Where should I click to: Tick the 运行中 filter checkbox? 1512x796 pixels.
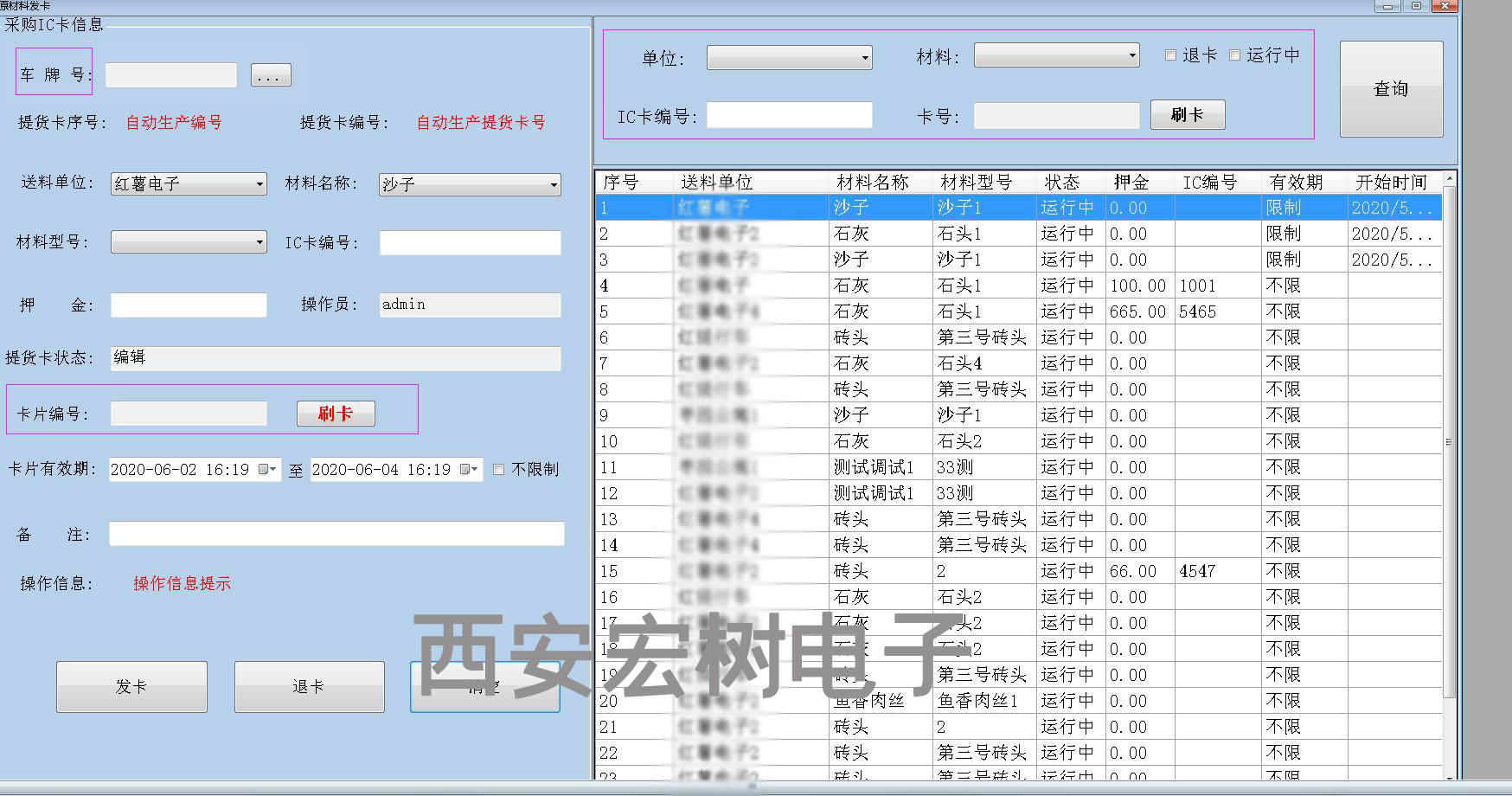[x=1234, y=55]
